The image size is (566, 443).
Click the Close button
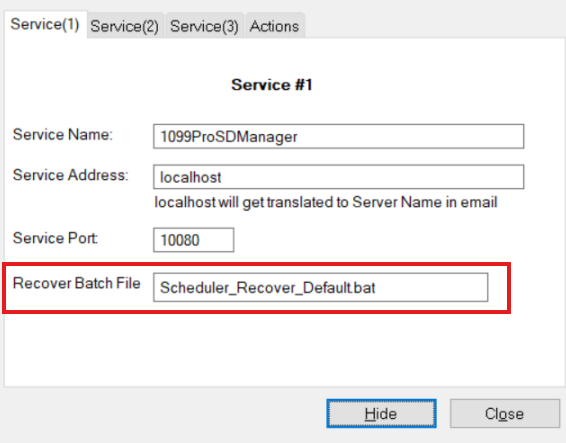(505, 414)
